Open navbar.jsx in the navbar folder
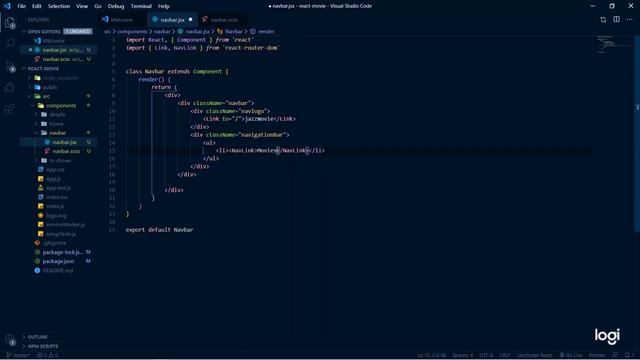 coord(59,142)
